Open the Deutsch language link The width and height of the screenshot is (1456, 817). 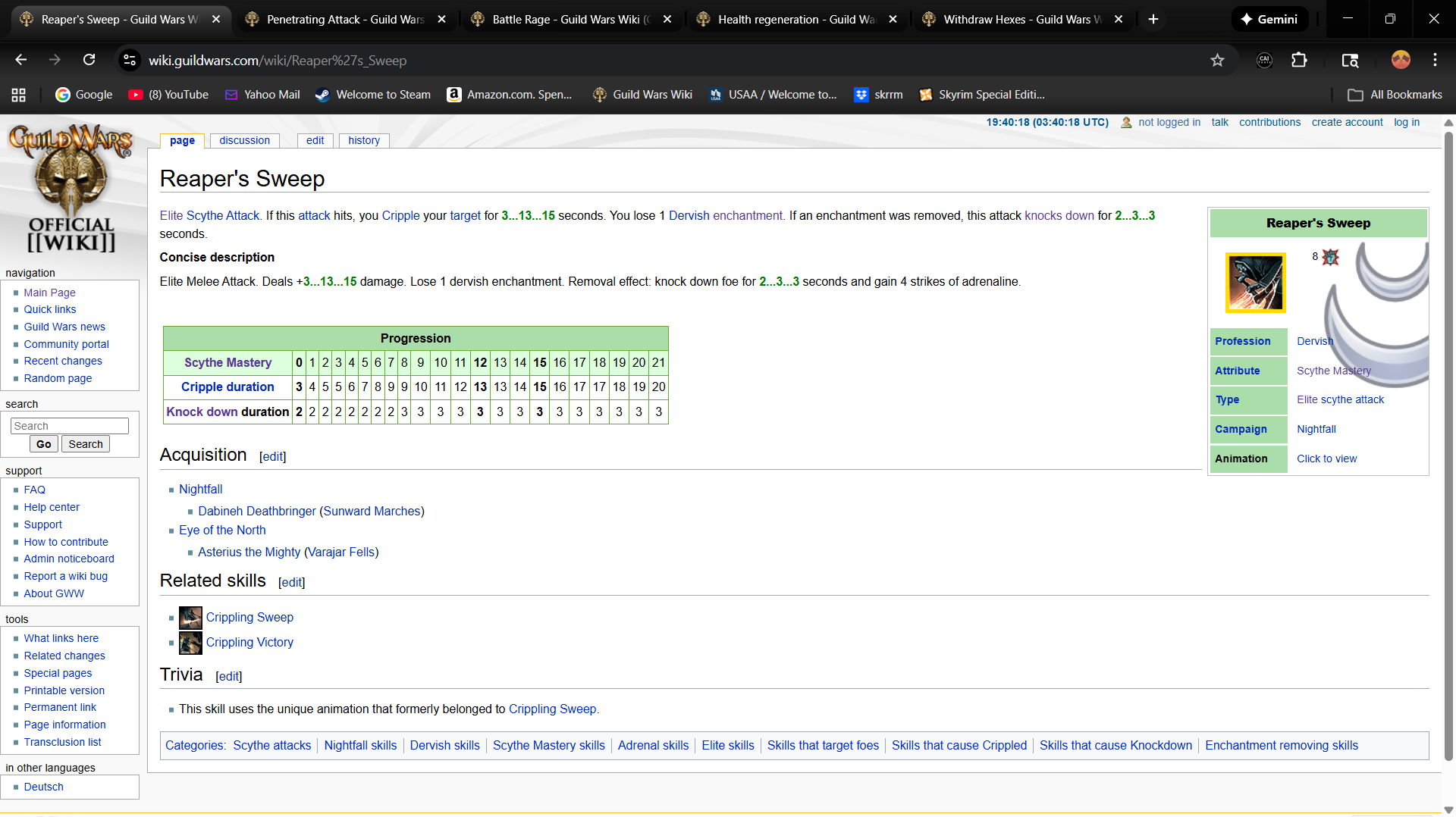pyautogui.click(x=43, y=787)
